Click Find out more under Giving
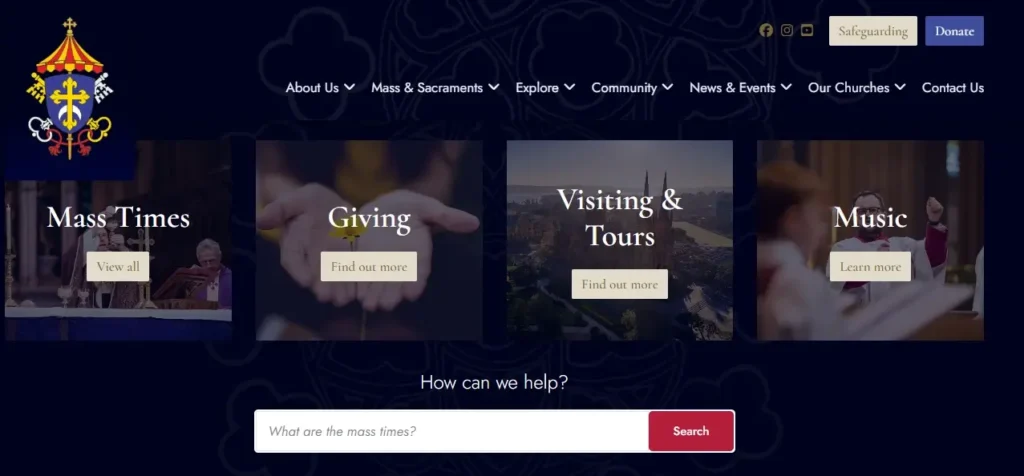This screenshot has width=1024, height=476. [369, 266]
